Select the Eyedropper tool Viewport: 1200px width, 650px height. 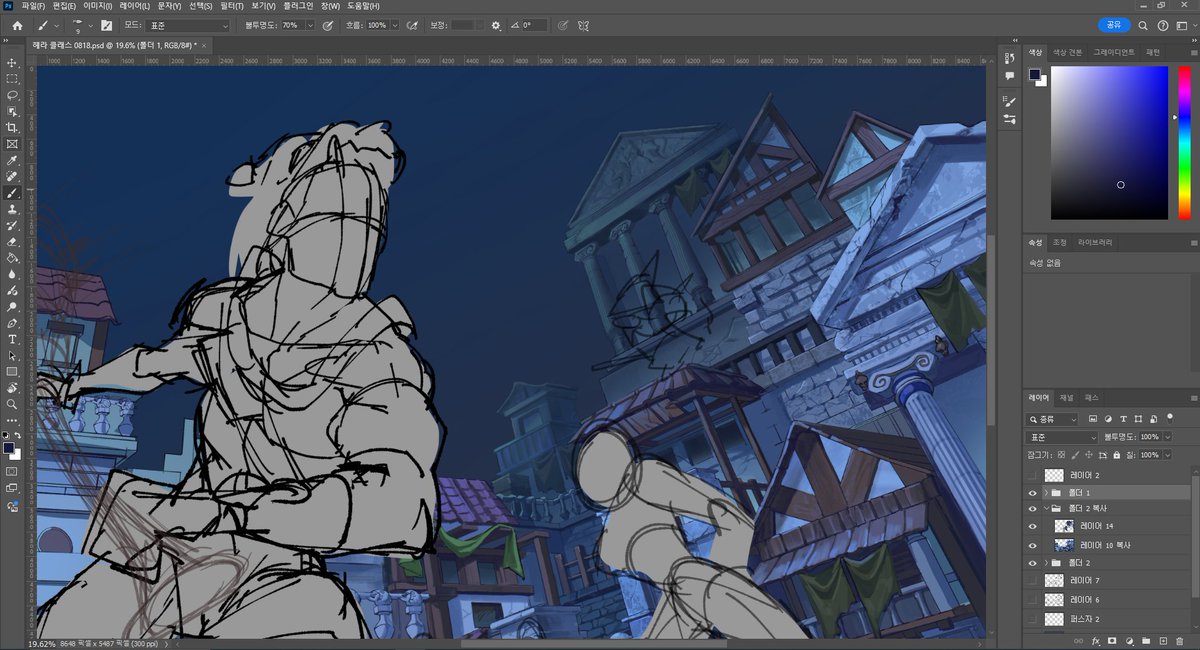click(13, 160)
